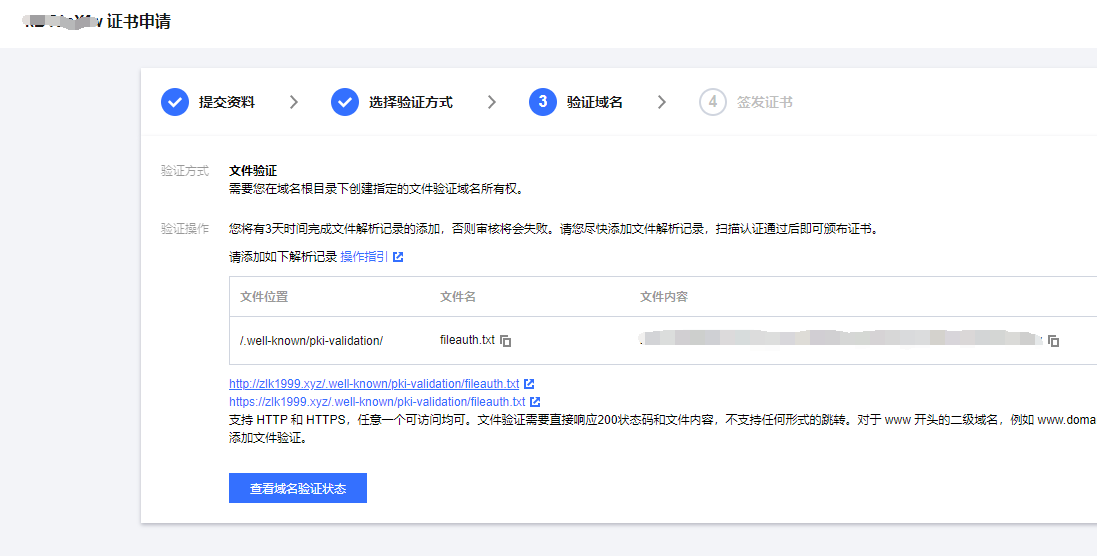Copy the fileauth.txt file name

pos(506,341)
